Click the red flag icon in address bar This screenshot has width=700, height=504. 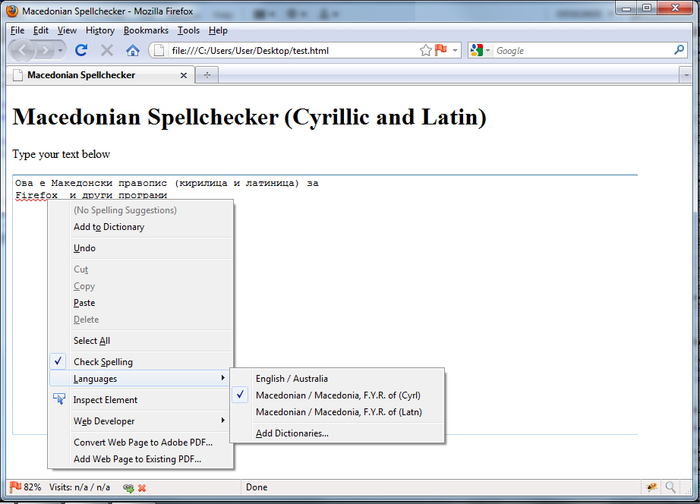[x=441, y=50]
